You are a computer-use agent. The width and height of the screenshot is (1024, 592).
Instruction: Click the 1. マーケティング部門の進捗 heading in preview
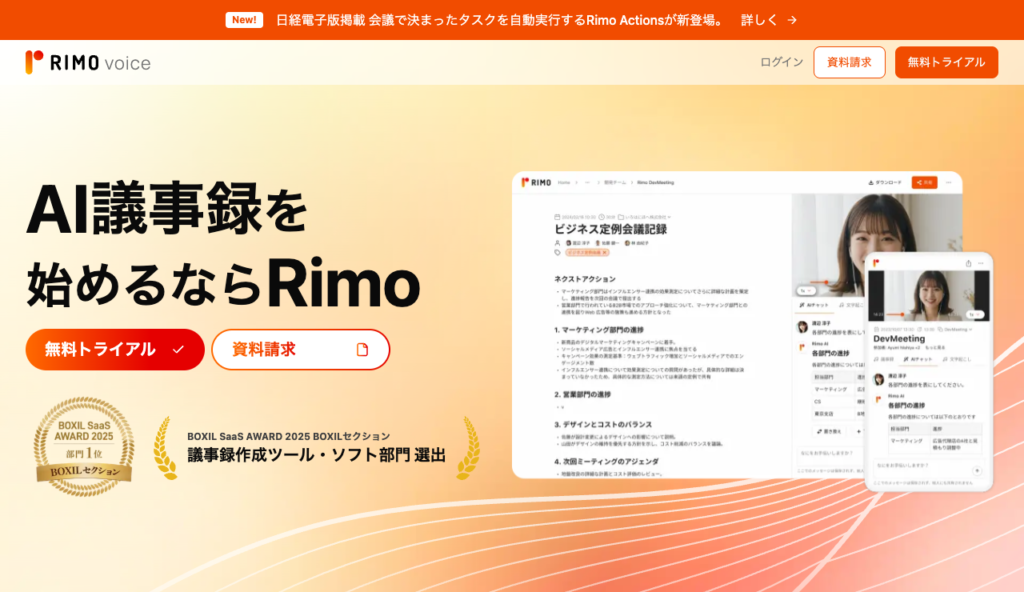point(599,330)
